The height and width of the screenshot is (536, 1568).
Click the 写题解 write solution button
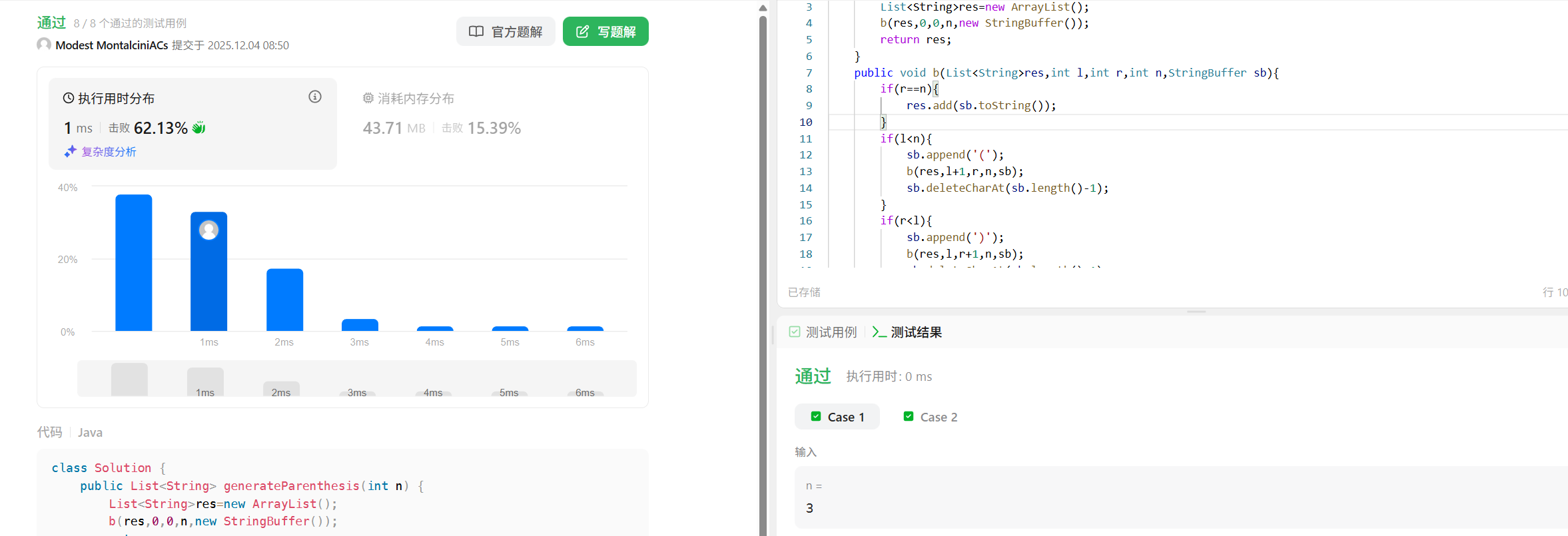tap(605, 31)
